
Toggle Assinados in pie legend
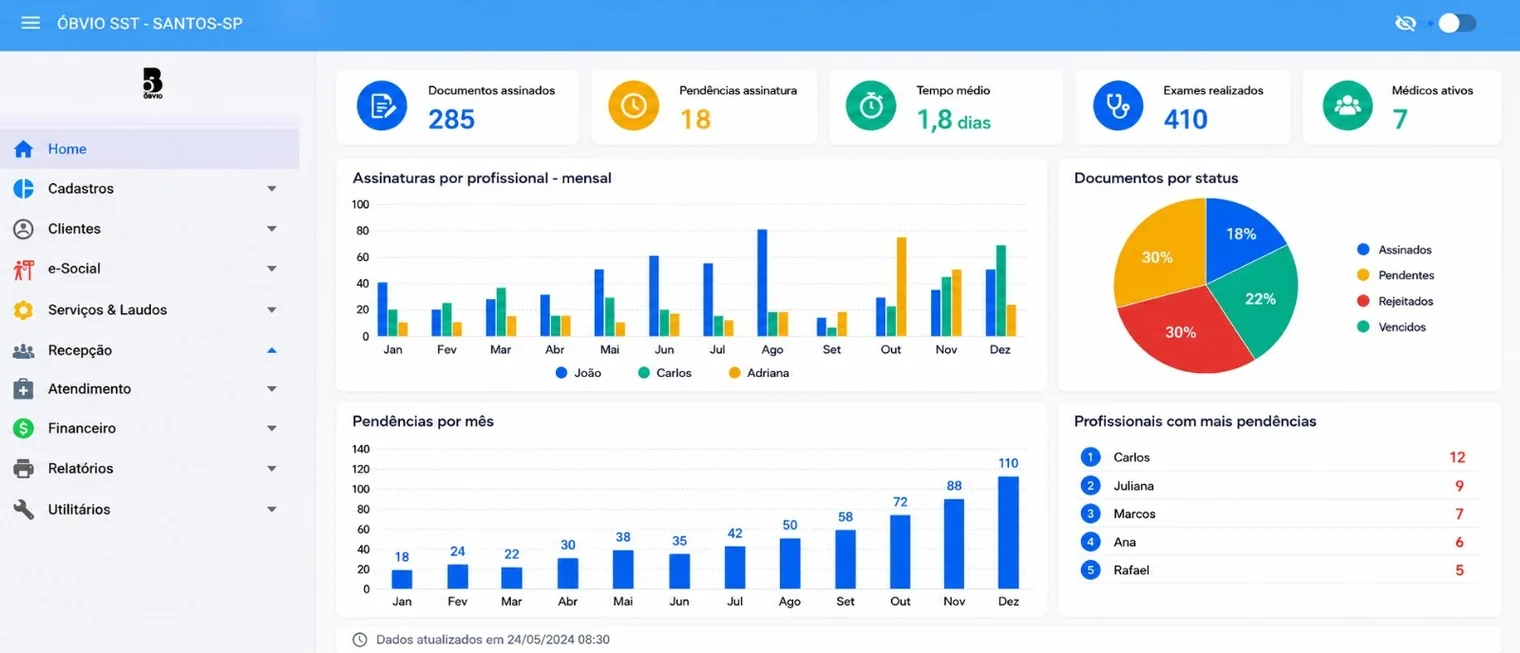tap(1395, 250)
